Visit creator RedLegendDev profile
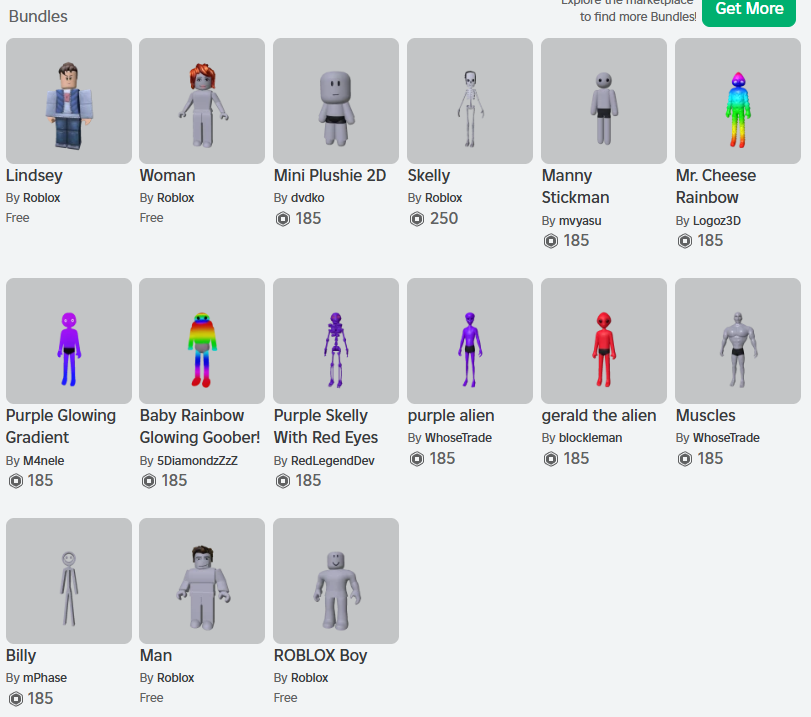 pyautogui.click(x=333, y=461)
